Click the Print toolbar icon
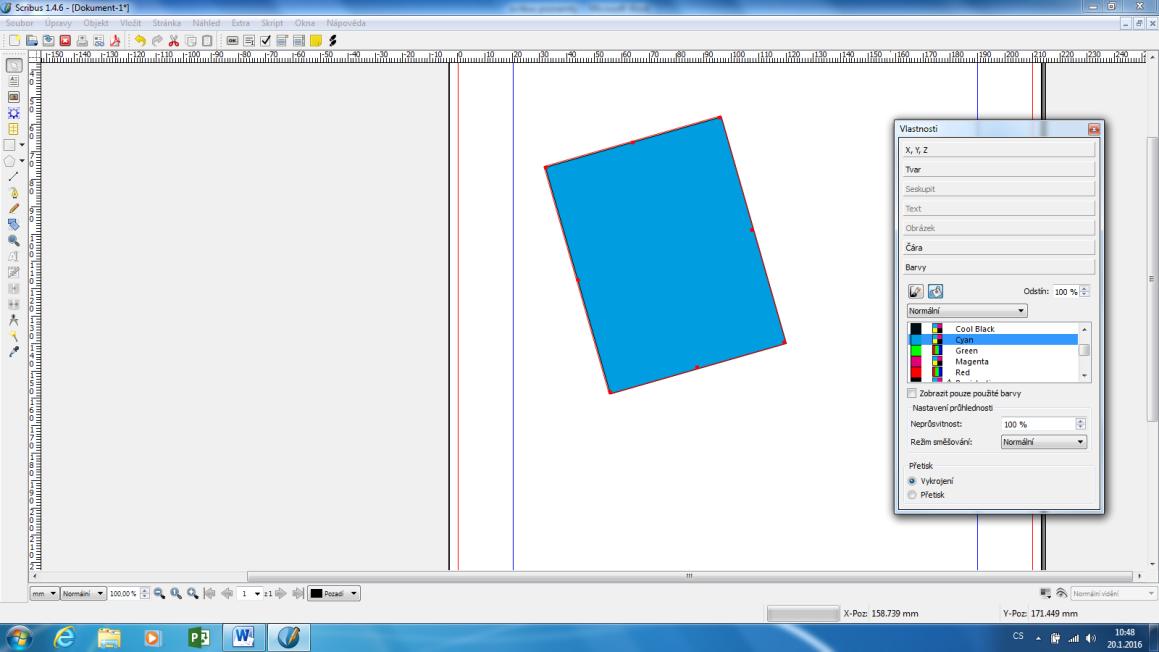Viewport: 1159px width, 652px height. [x=82, y=41]
